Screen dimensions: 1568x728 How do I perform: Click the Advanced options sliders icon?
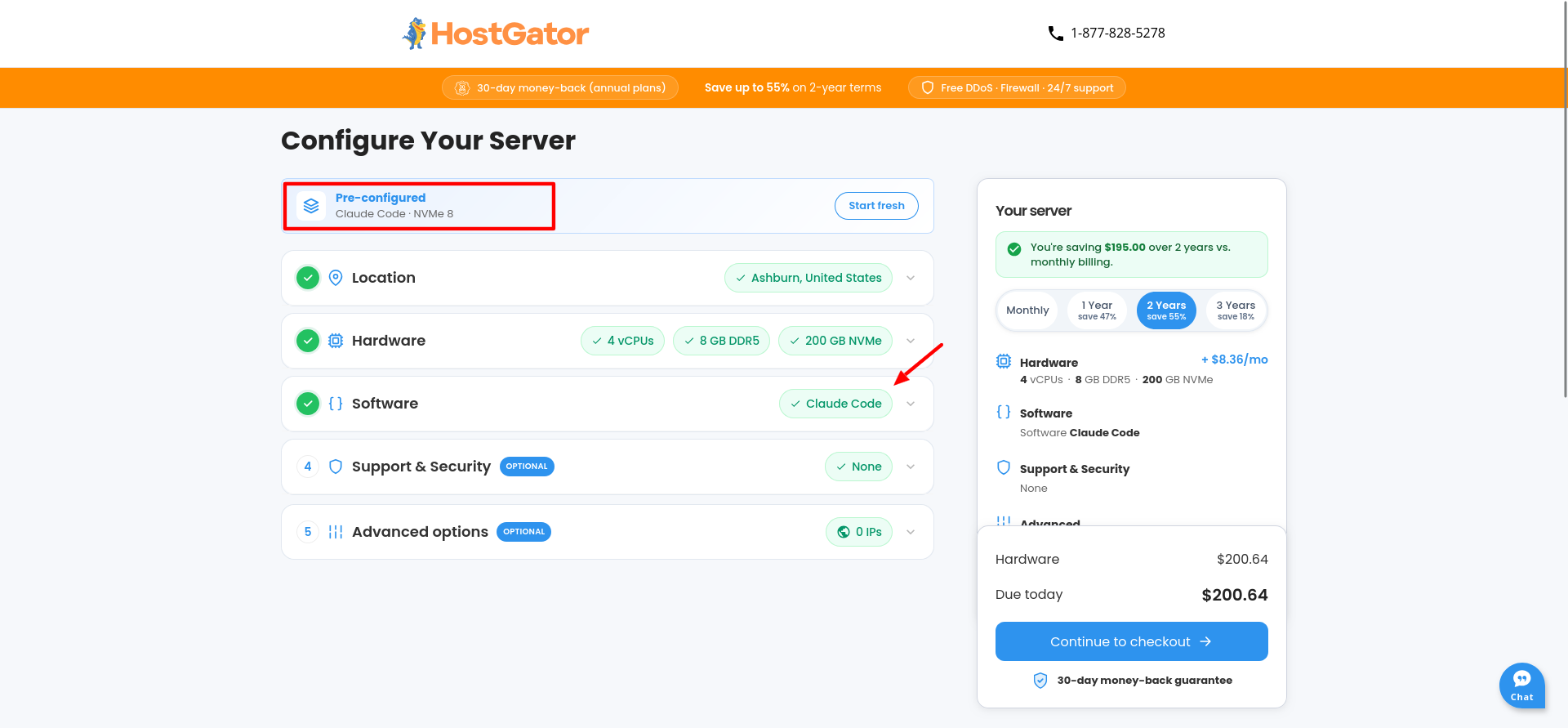click(336, 532)
